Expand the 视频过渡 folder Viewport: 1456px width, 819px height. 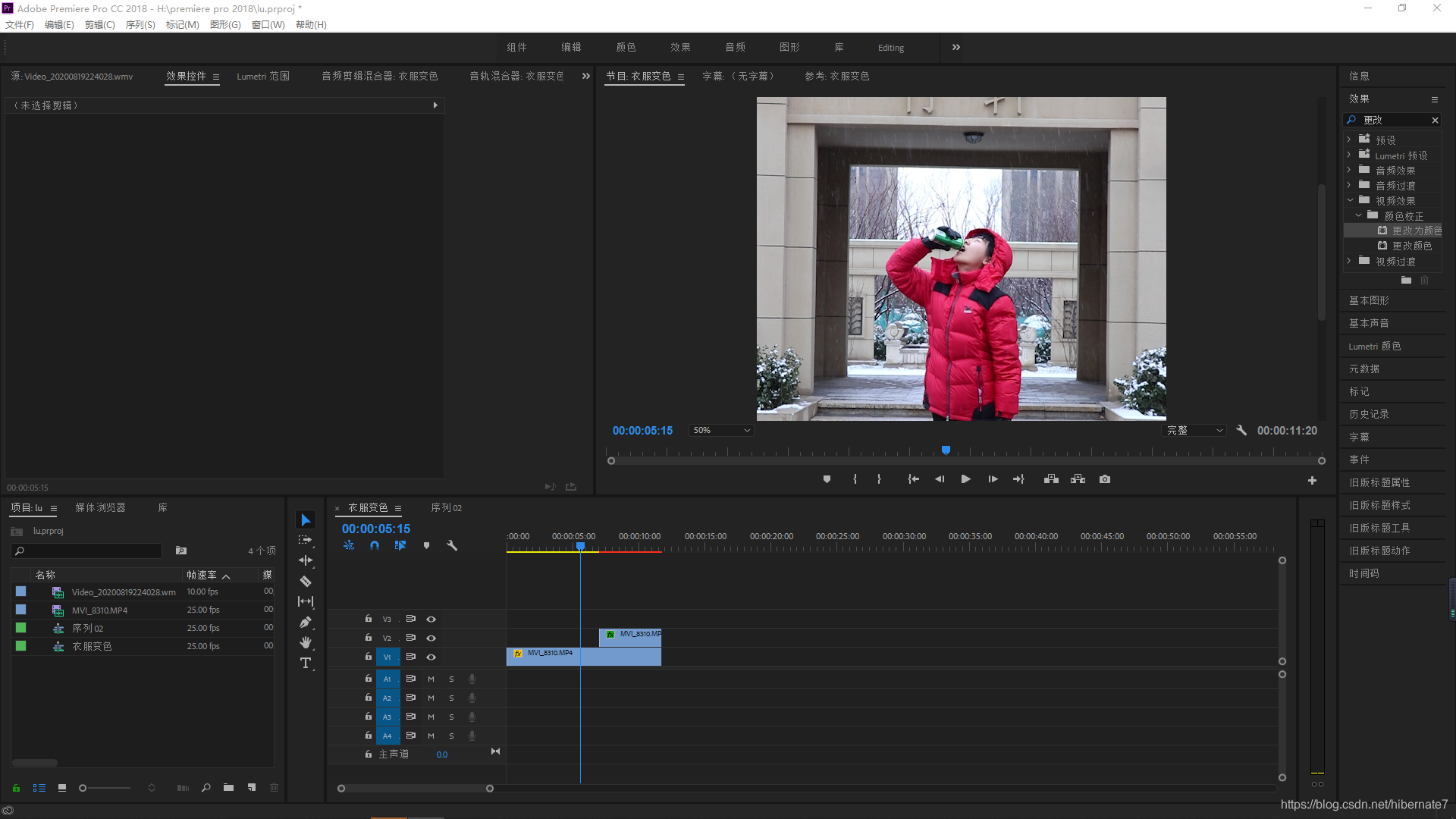(x=1349, y=261)
